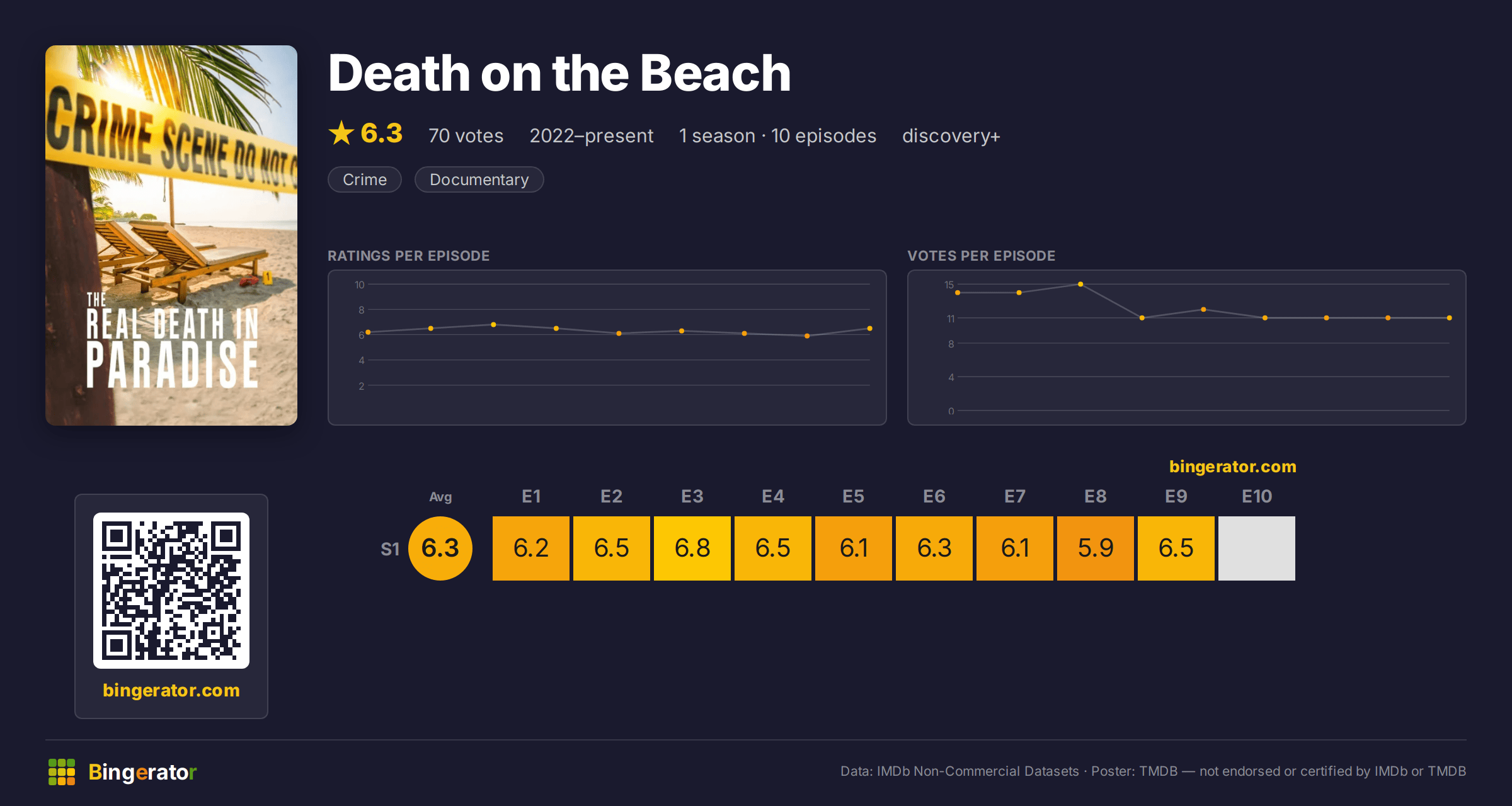Click the Bingerator grid logo icon

tap(62, 772)
